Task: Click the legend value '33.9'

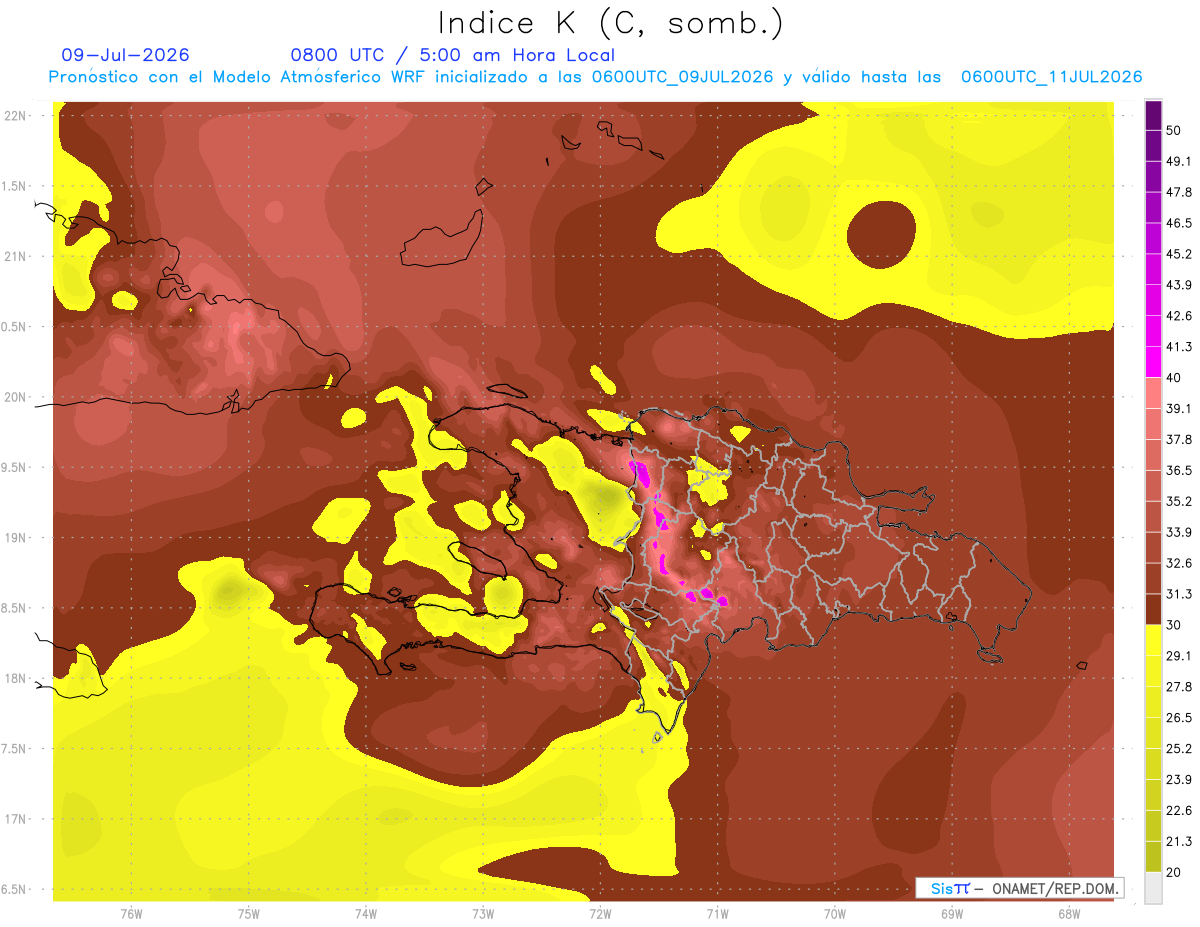Action: pyautogui.click(x=1179, y=532)
